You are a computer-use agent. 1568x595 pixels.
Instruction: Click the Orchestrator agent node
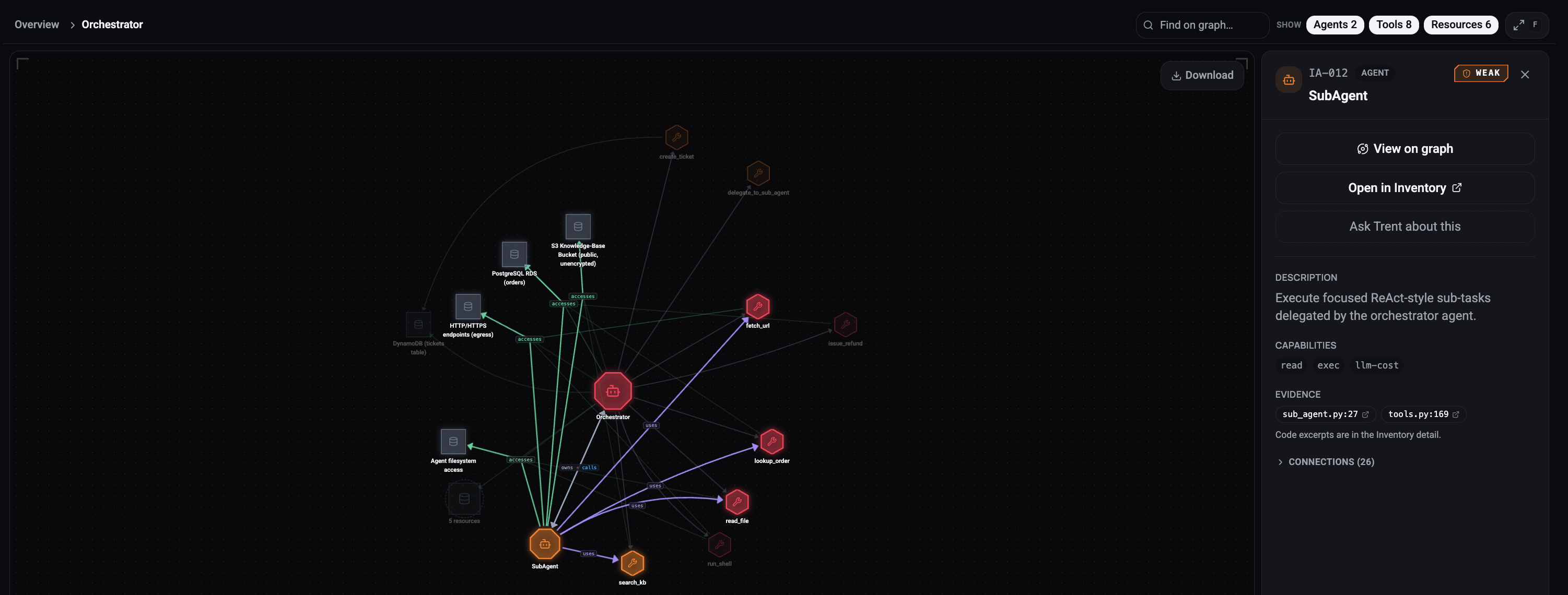tap(612, 390)
